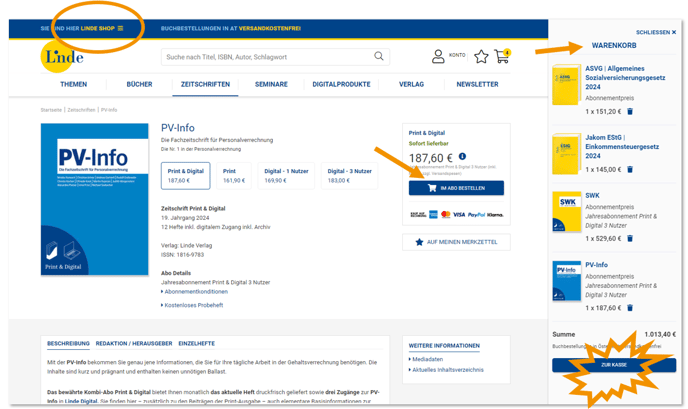688x409 pixels.
Task: Open the Seminare menu
Action: tap(271, 84)
